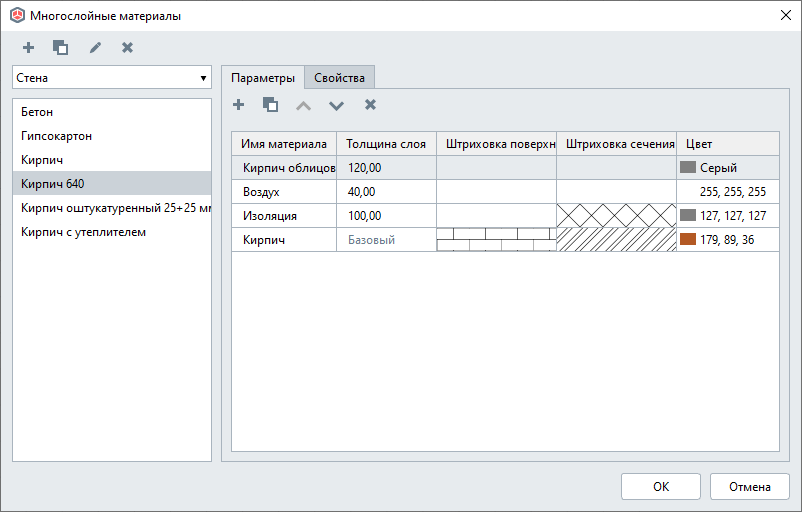Move the layer down with arrow icon
This screenshot has width=802, height=512.
tap(337, 105)
